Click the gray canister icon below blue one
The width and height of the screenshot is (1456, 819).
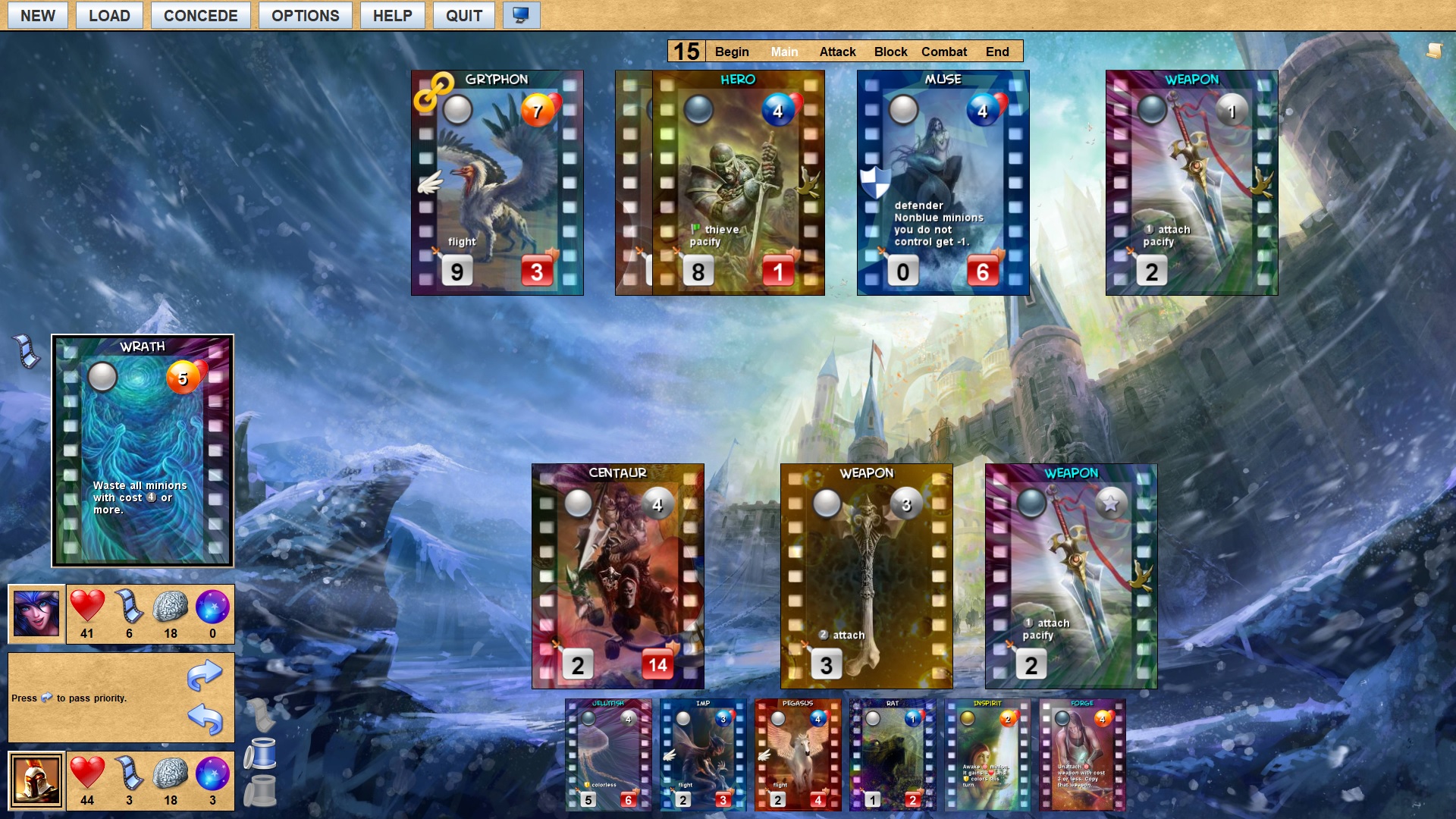[260, 791]
